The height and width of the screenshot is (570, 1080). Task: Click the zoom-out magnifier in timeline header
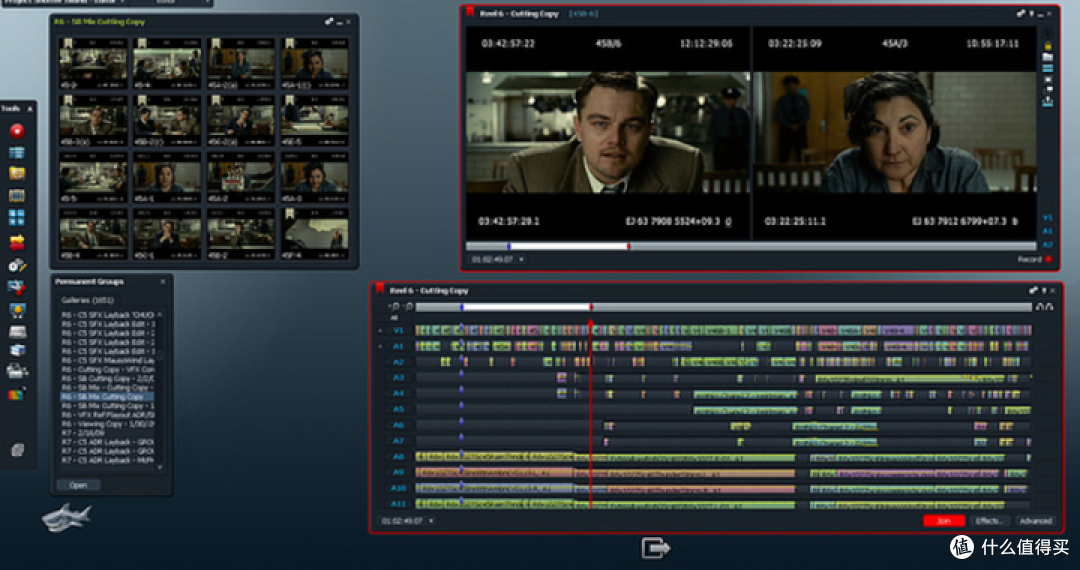[x=408, y=306]
